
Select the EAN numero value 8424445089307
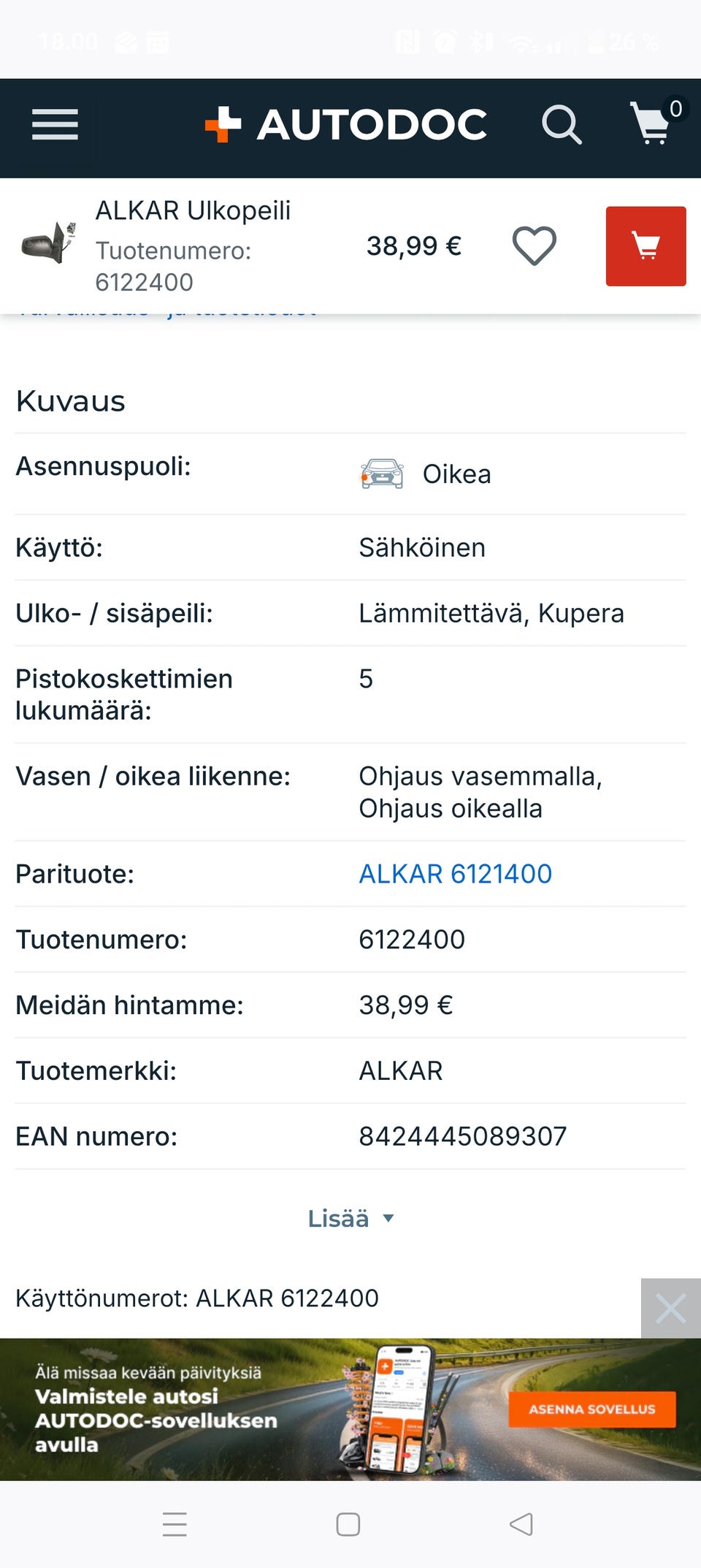(x=461, y=1135)
